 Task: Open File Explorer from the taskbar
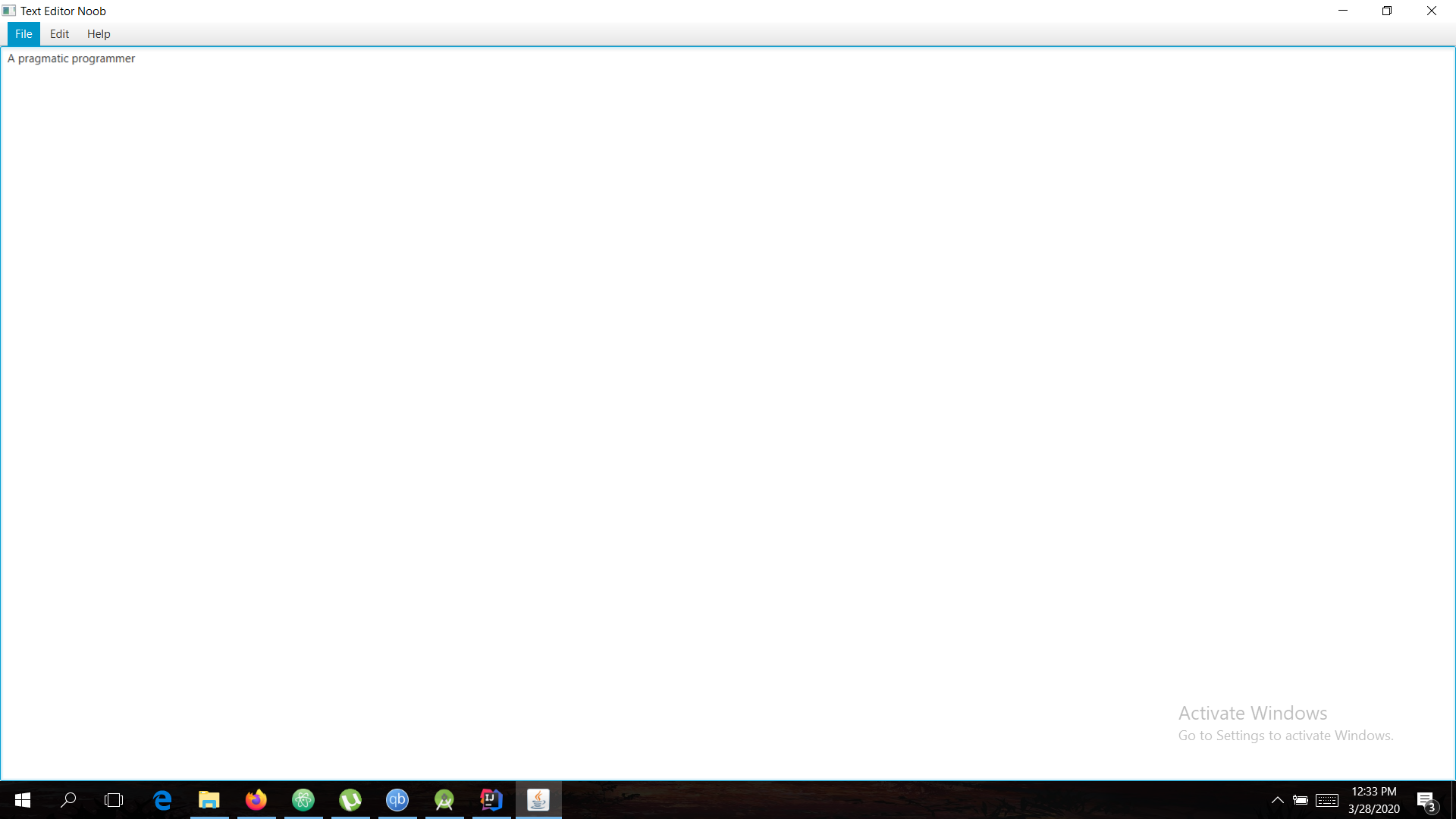tap(209, 800)
